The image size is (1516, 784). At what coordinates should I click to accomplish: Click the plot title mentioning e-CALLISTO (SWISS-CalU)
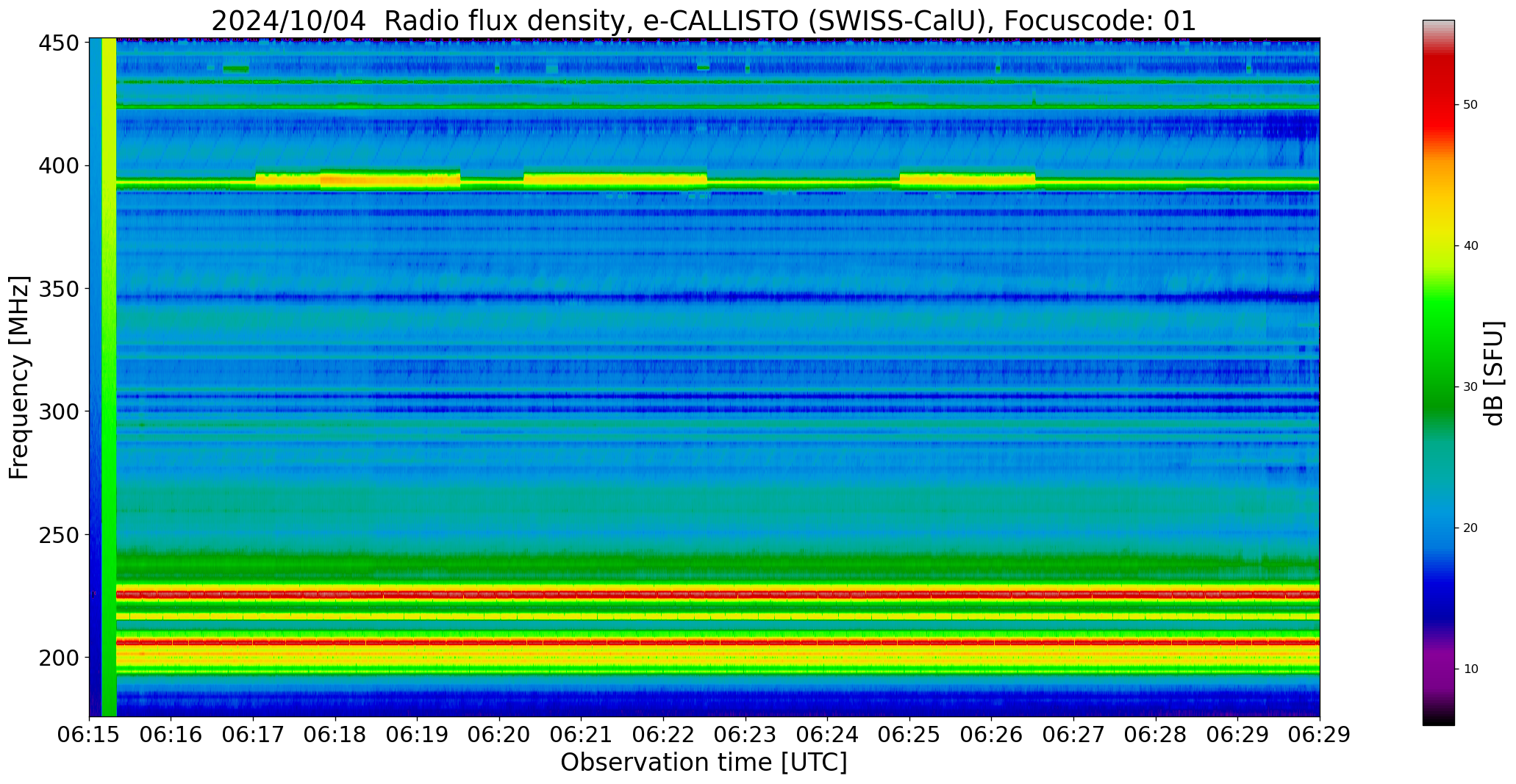point(704,21)
